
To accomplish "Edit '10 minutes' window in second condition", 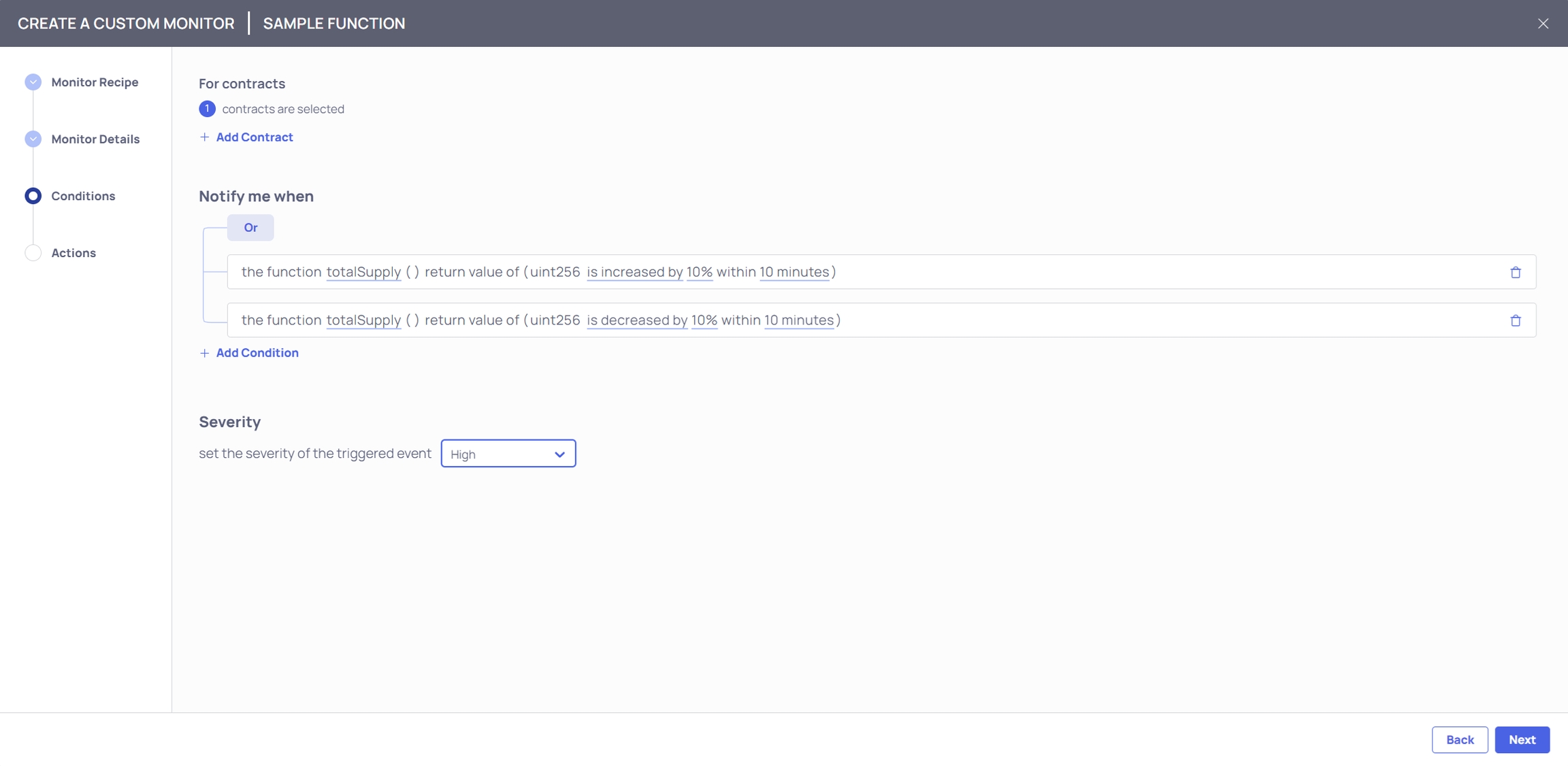I will coord(798,320).
